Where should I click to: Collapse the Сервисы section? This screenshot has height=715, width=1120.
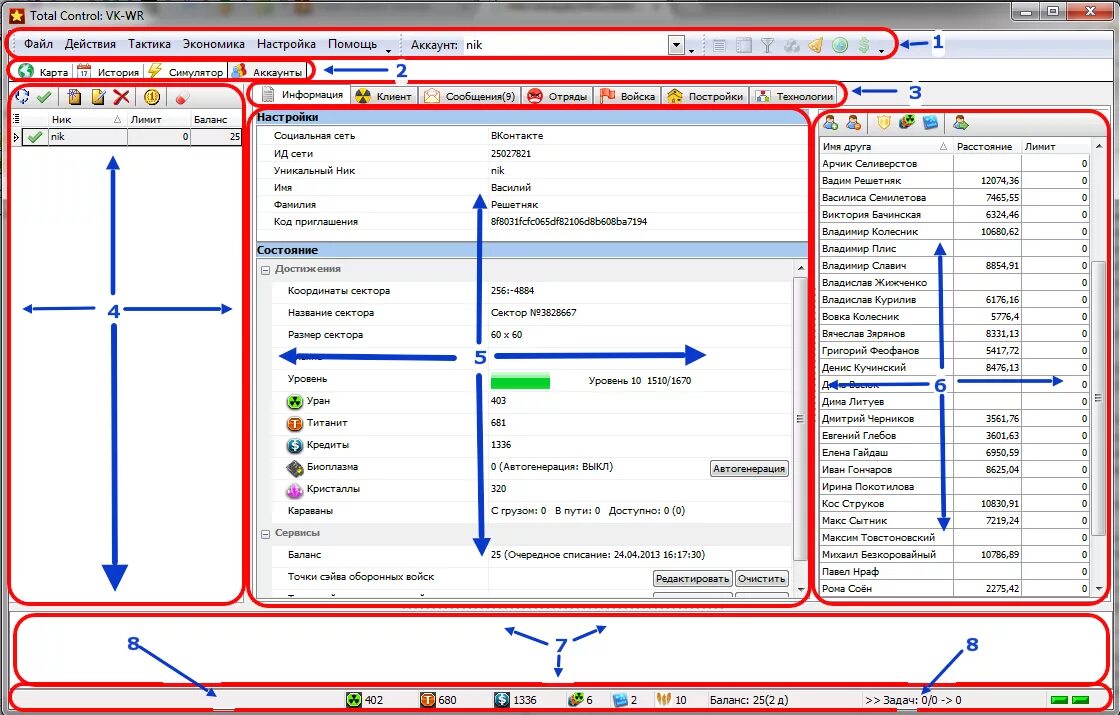[x=263, y=533]
